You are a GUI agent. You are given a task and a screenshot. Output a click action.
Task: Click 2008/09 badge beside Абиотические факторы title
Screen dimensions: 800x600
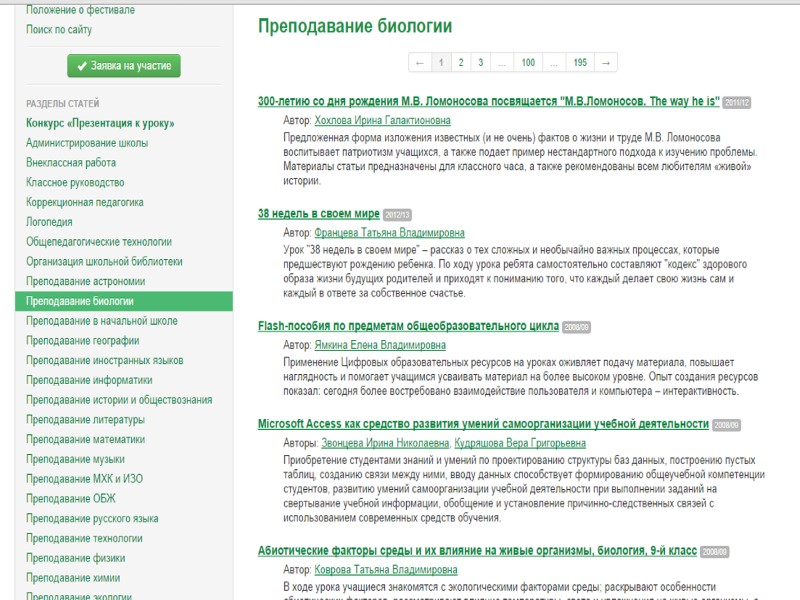[715, 552]
